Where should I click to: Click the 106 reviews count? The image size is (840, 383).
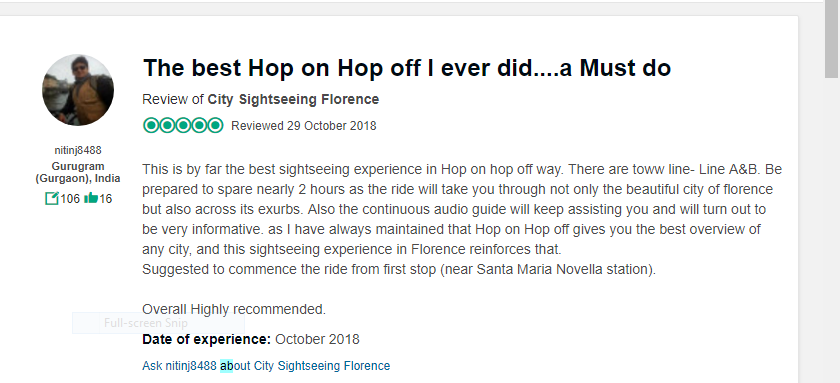70,199
